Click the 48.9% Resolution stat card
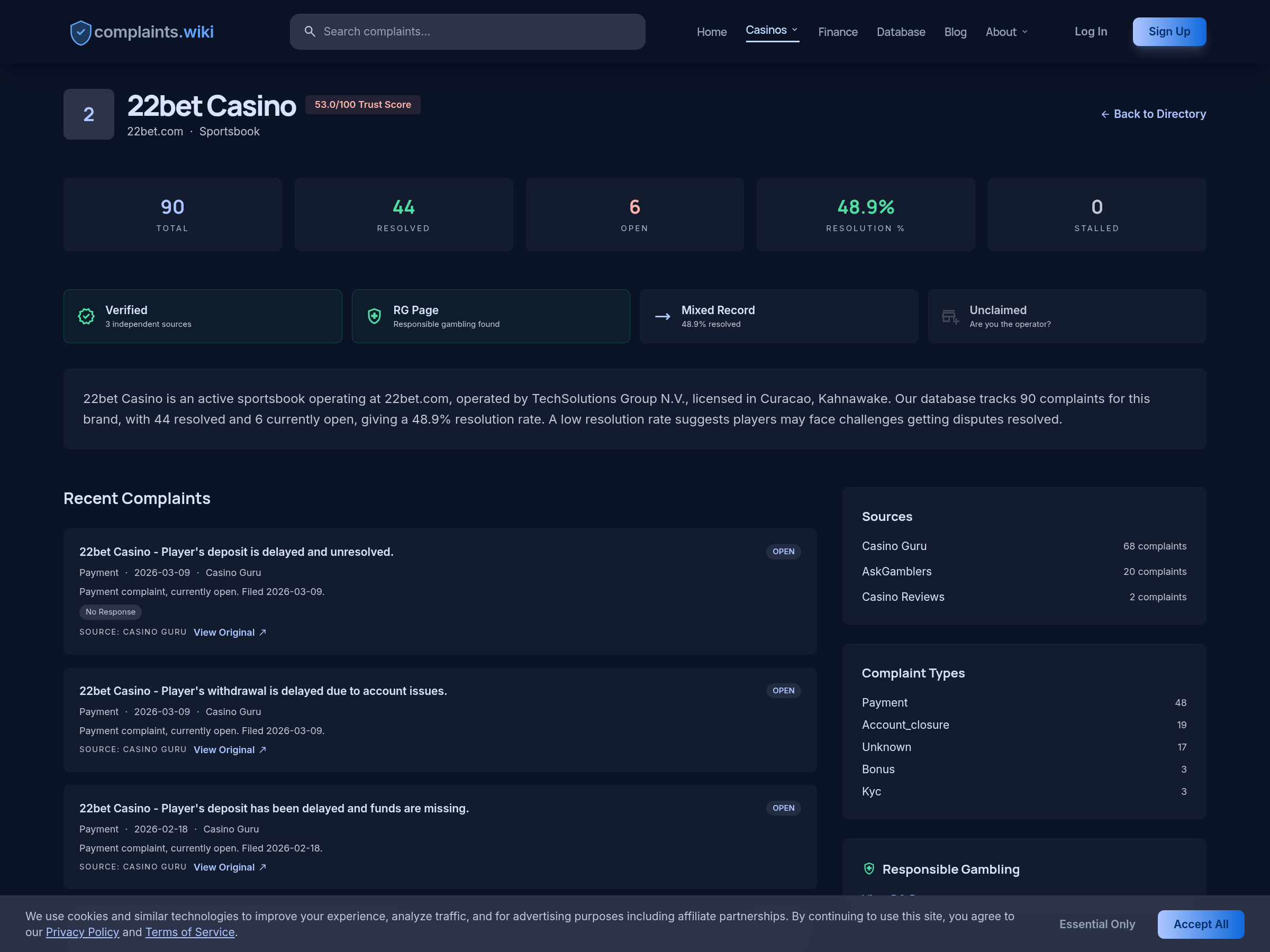The height and width of the screenshot is (952, 1270). tap(865, 214)
